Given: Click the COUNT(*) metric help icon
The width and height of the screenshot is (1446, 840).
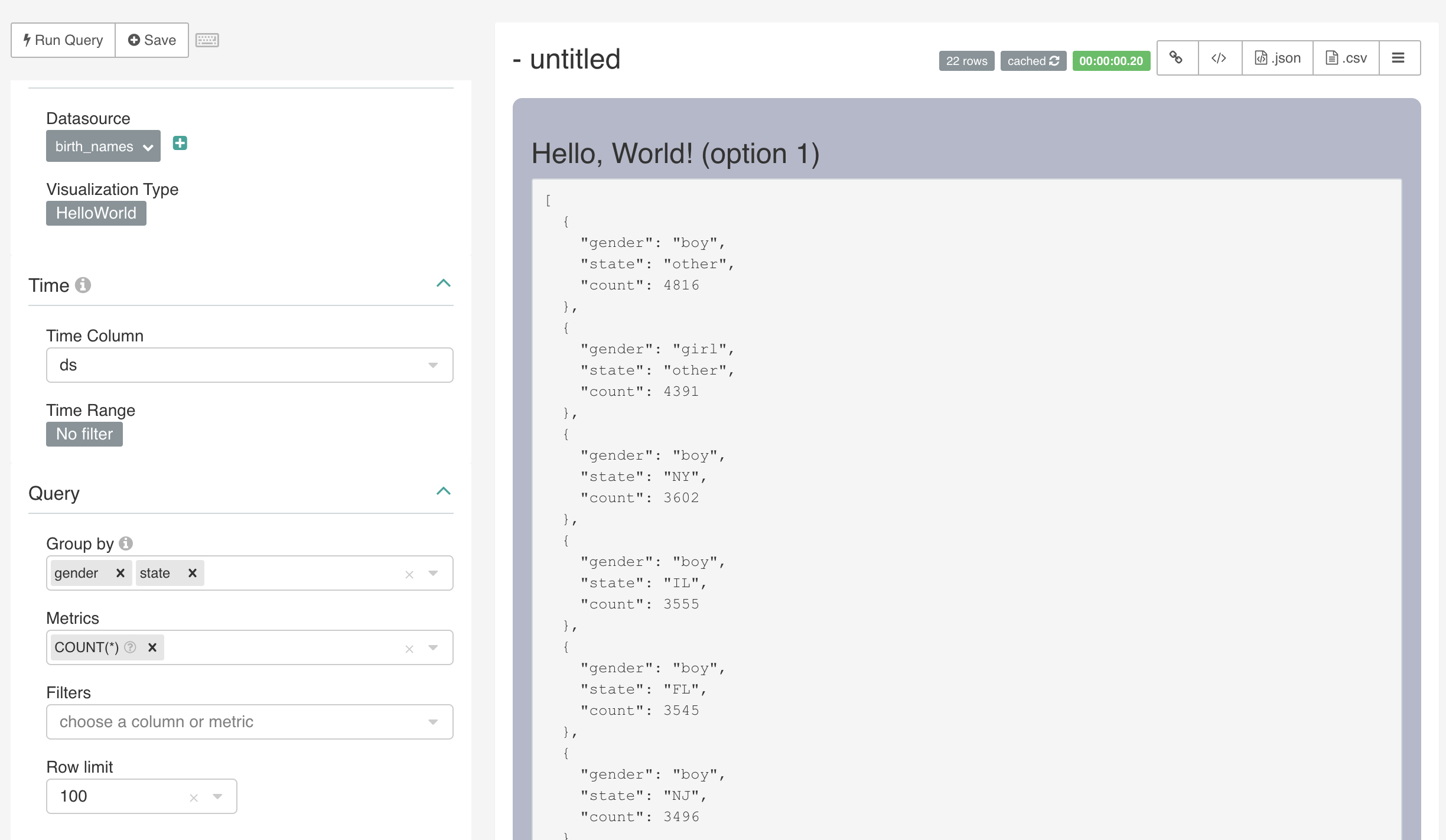Looking at the screenshot, I should tap(131, 647).
